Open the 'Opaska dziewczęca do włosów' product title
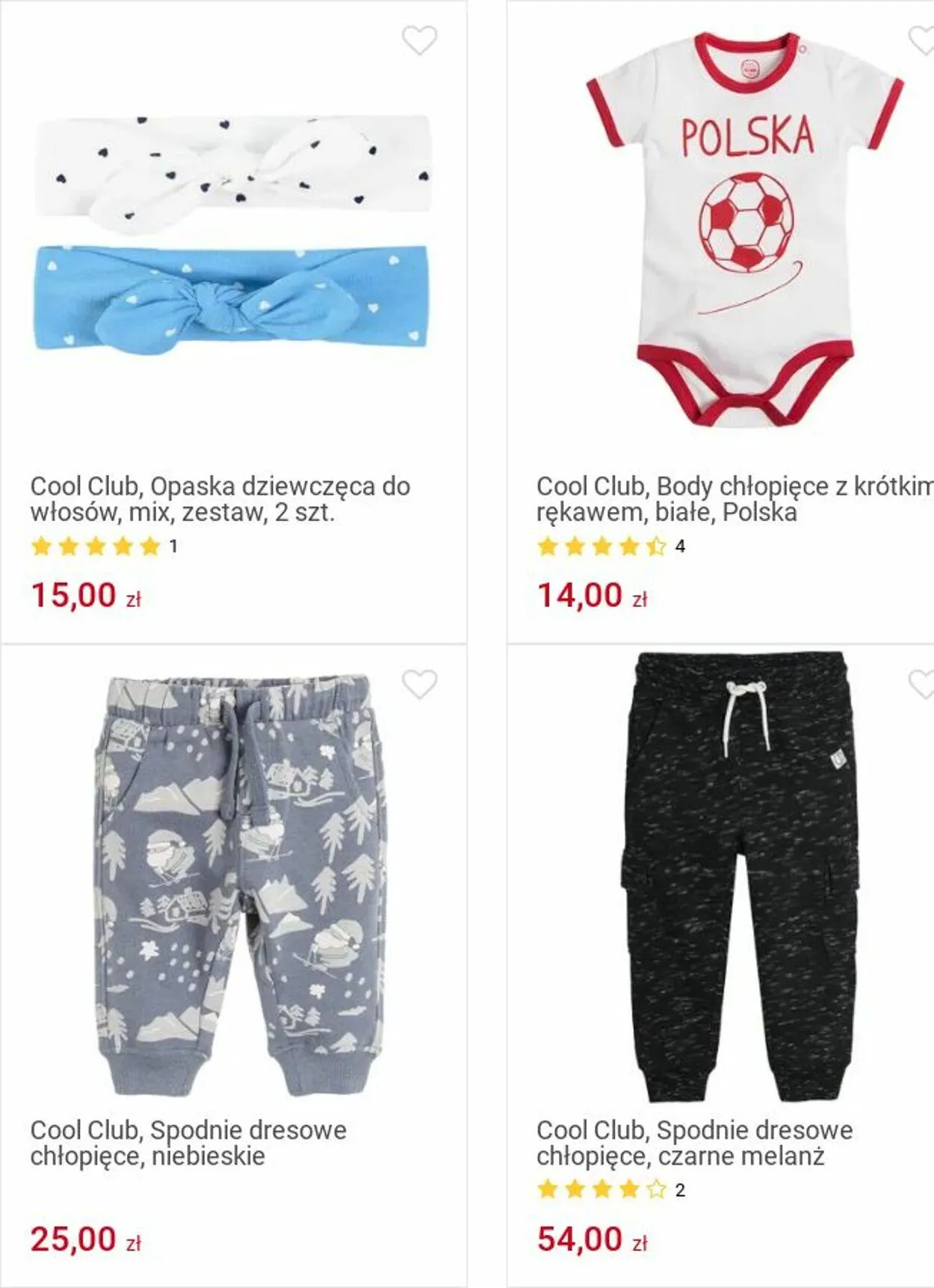The height and width of the screenshot is (1288, 934). (220, 499)
